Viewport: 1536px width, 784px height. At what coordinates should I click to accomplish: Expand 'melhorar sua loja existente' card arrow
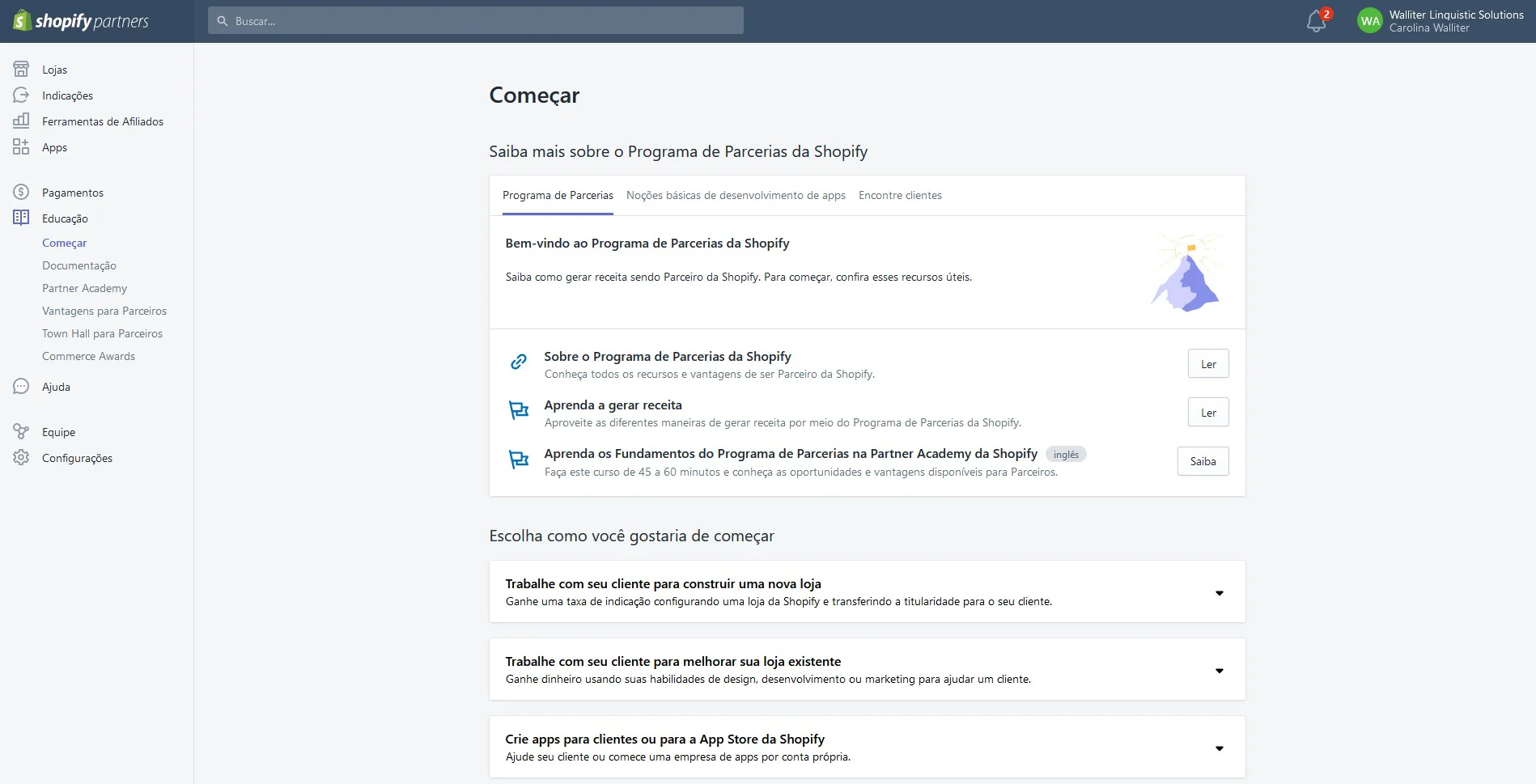tap(1220, 671)
